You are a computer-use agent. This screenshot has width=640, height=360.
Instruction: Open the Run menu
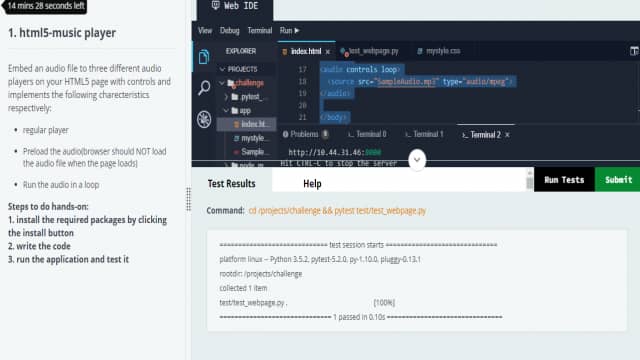pos(289,31)
